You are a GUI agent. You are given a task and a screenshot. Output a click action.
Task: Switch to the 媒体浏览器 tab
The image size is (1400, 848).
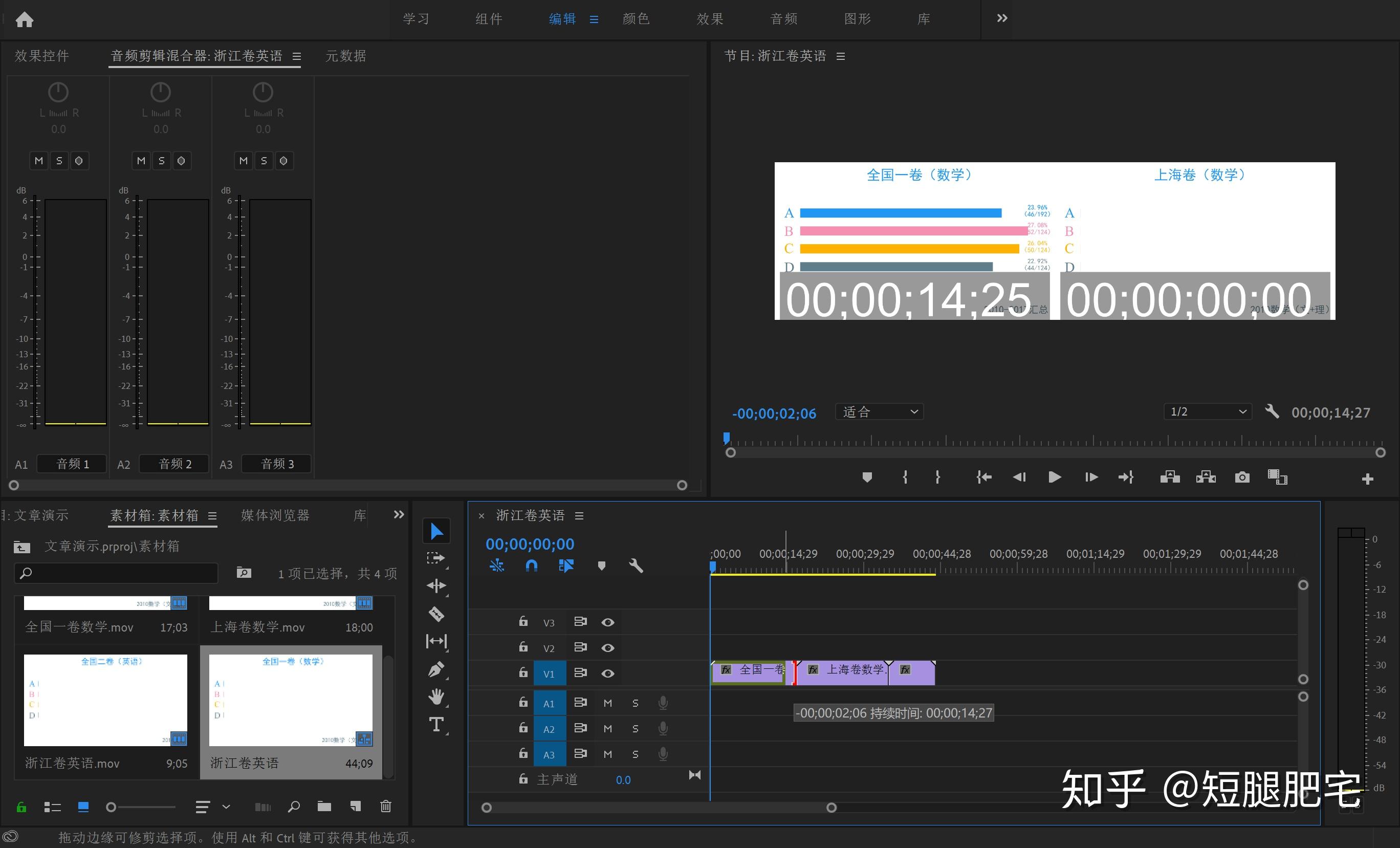(275, 515)
